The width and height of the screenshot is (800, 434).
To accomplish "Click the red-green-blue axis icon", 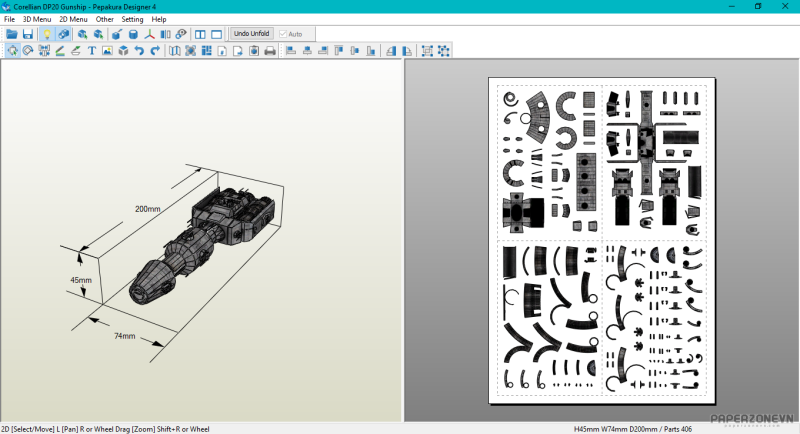I will pyautogui.click(x=150, y=34).
